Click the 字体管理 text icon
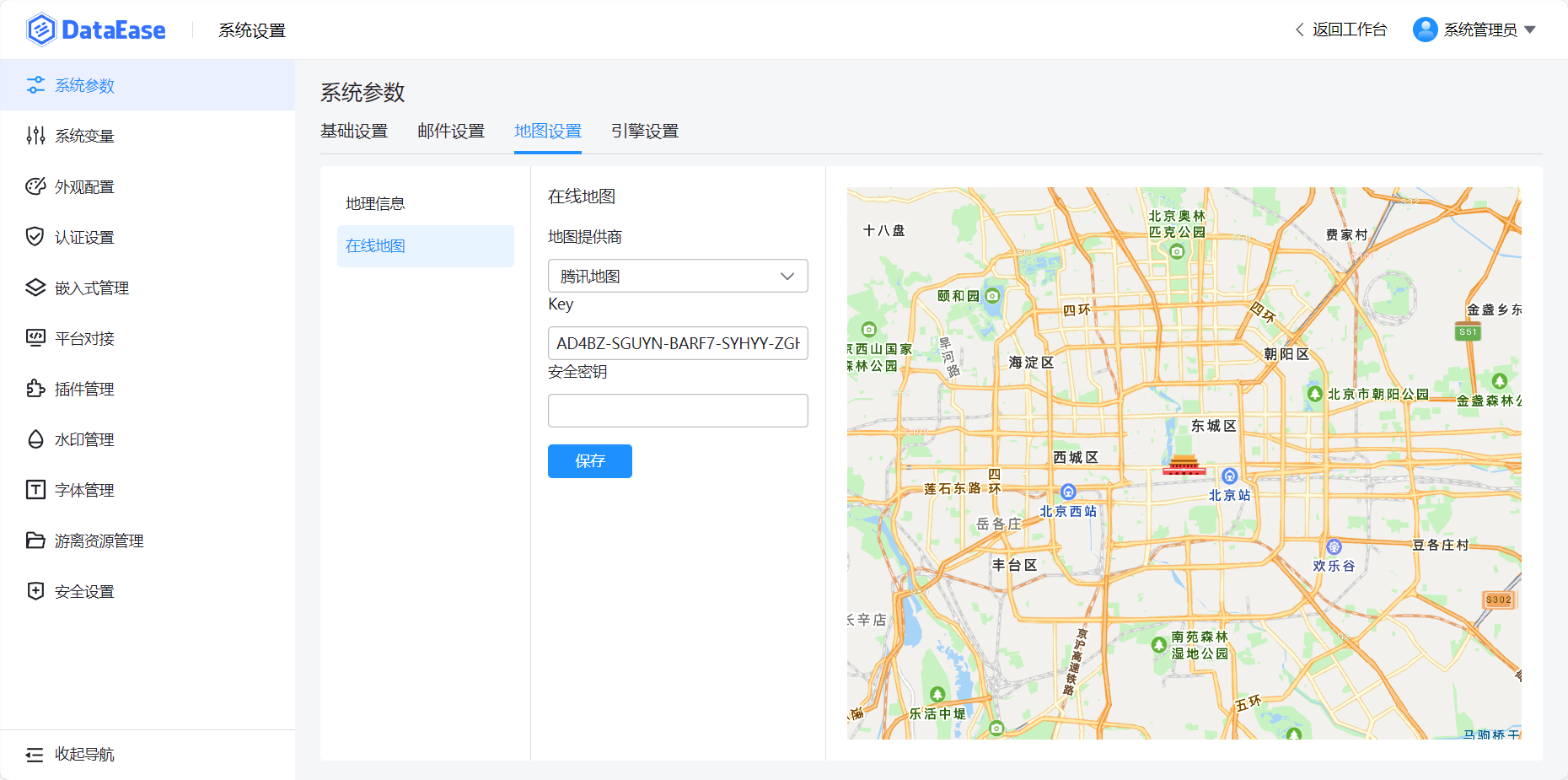 point(35,490)
